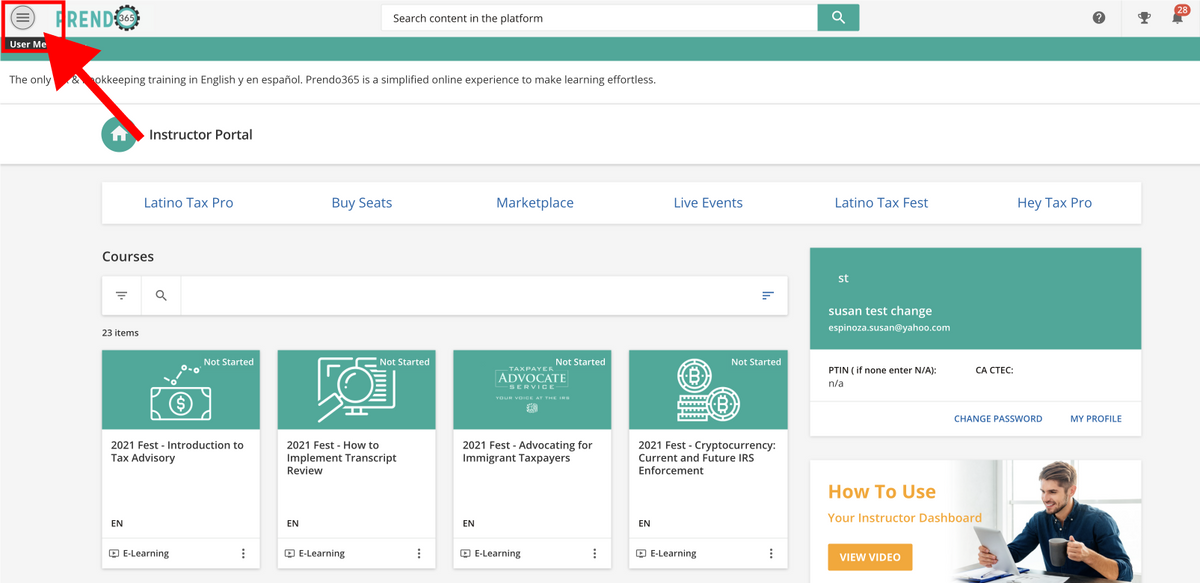
Task: Open the sort options icon in courses
Action: coord(768,296)
